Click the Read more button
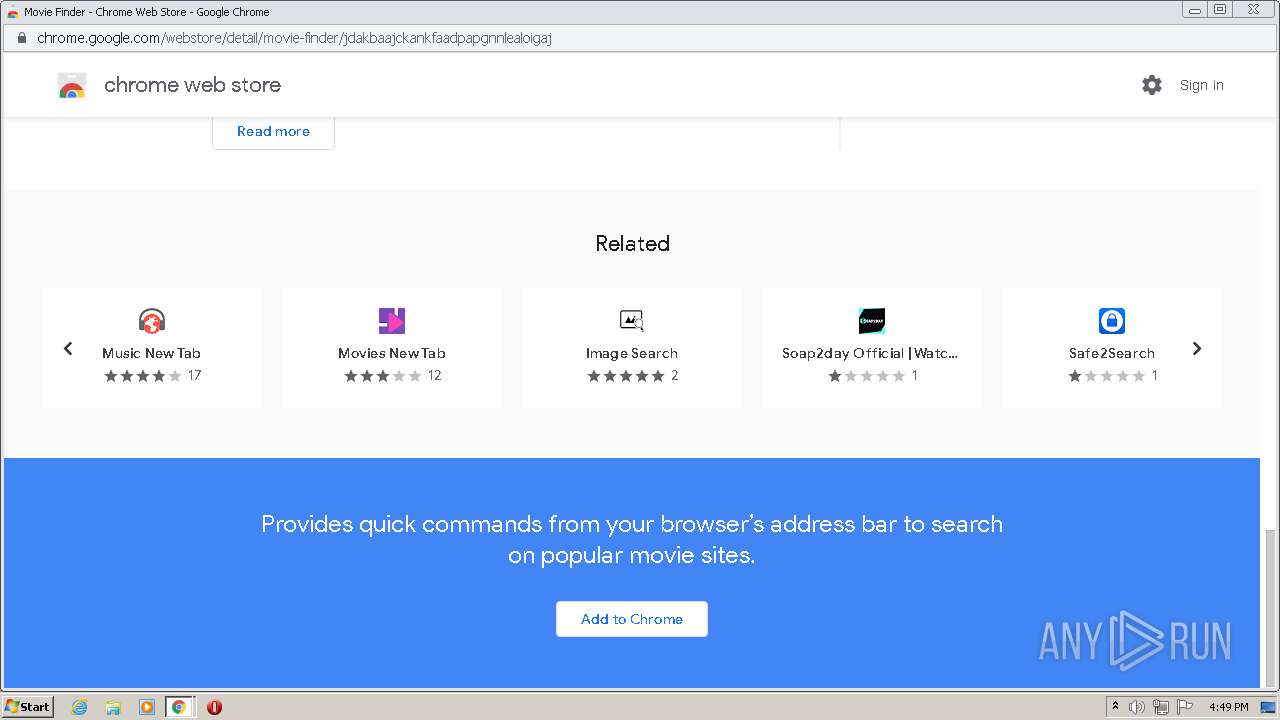1280x720 pixels. (x=273, y=131)
